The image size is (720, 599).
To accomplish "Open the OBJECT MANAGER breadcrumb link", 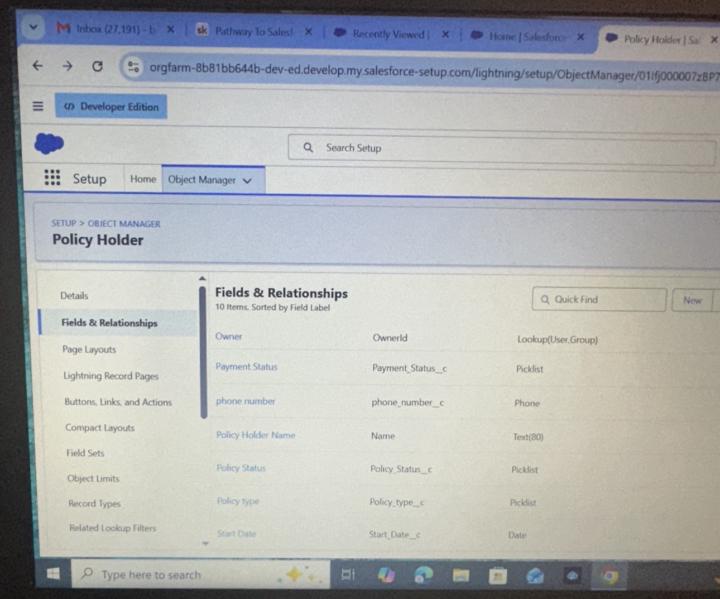I will click(x=124, y=224).
